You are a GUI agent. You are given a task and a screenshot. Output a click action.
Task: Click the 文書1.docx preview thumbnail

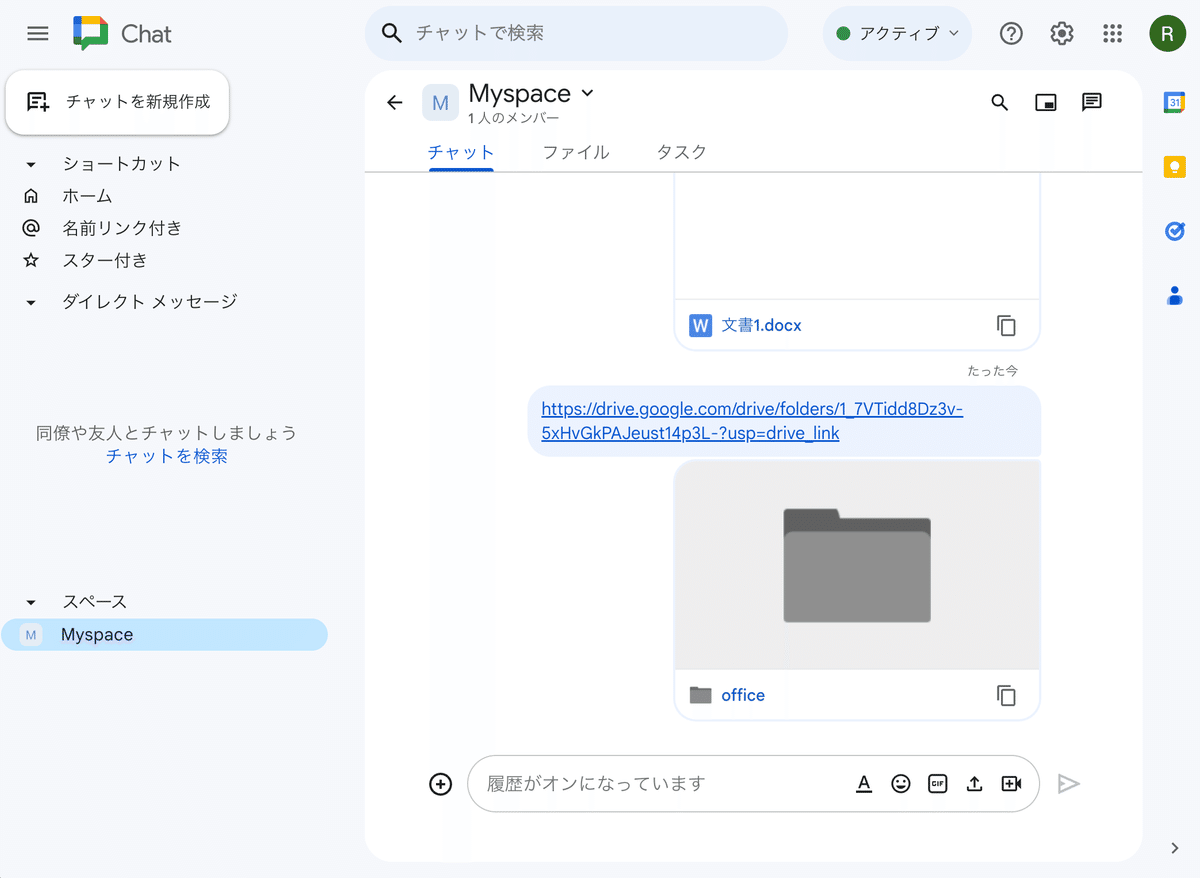857,236
